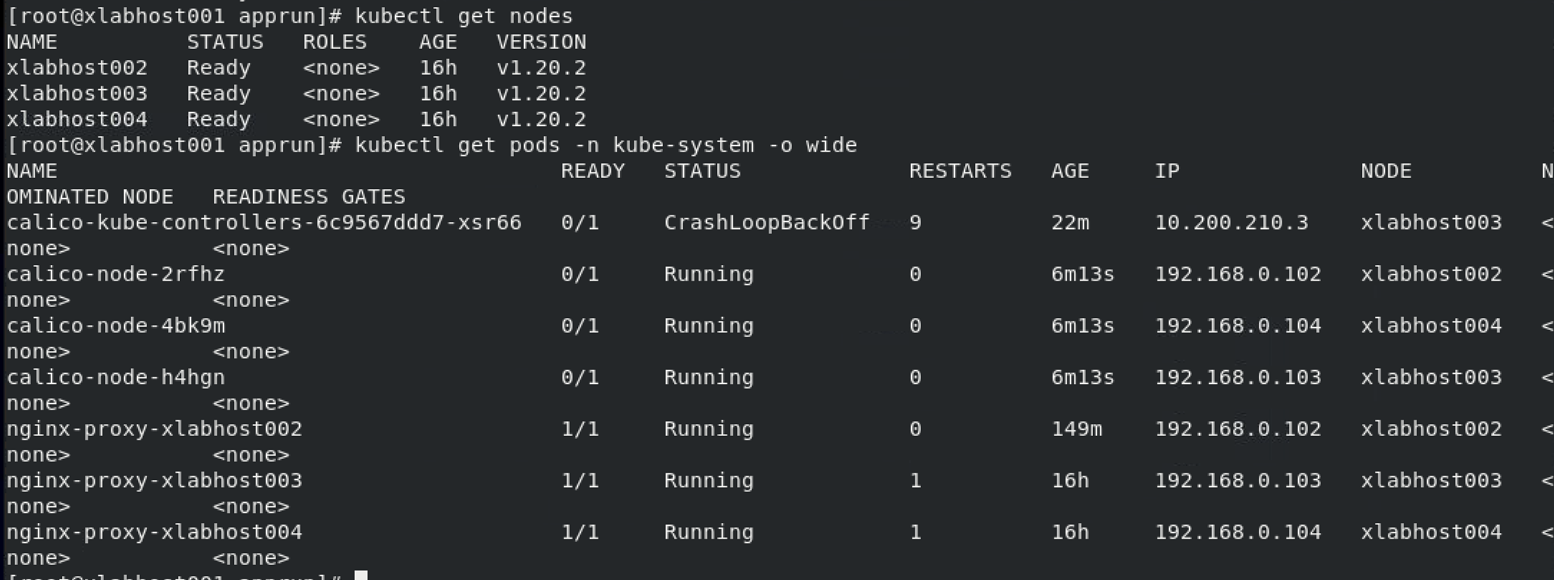1554x580 pixels.
Task: Click the 22m age value
Action: pos(1070,223)
